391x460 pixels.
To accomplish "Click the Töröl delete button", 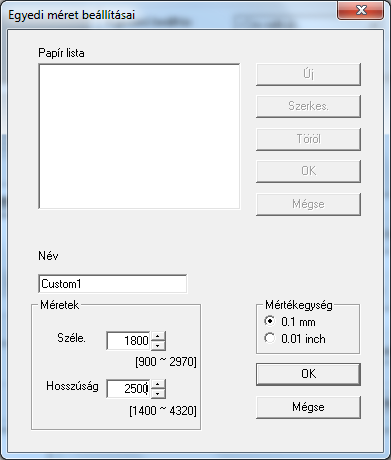I will (308, 139).
